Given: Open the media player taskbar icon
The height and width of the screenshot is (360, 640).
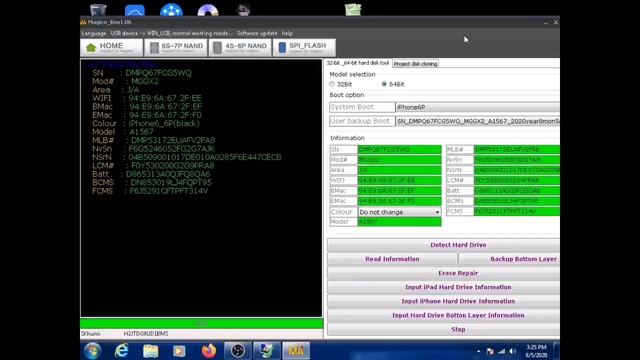Looking at the screenshot, I should pos(179,351).
